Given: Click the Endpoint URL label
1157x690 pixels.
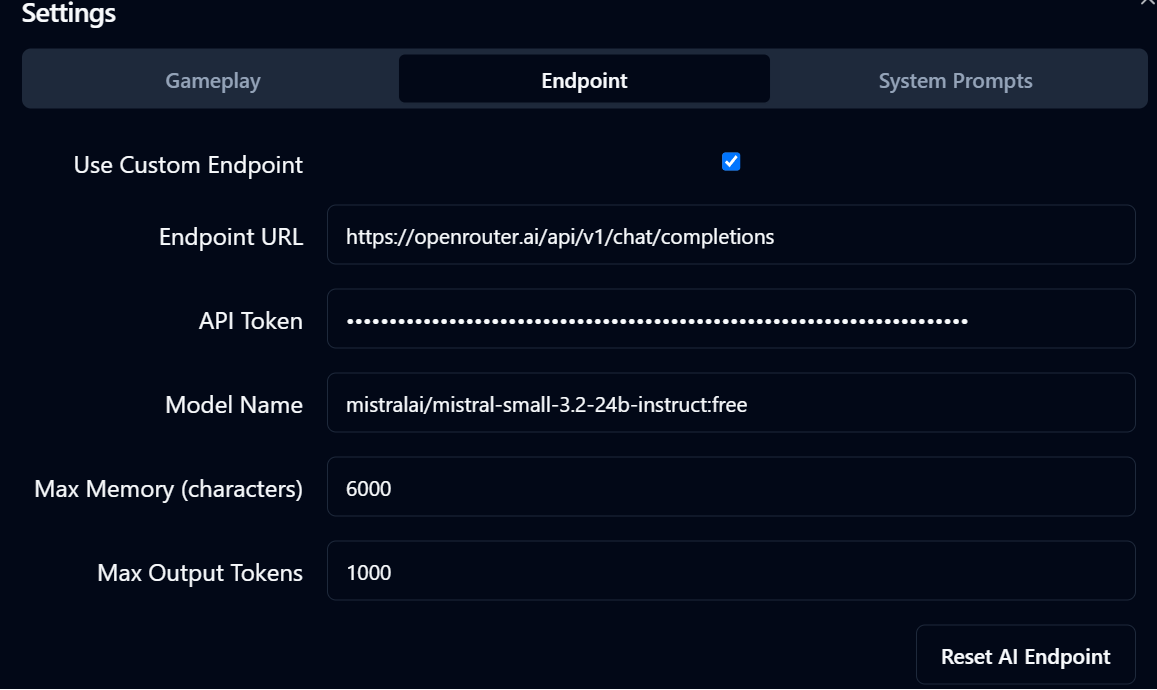Looking at the screenshot, I should tap(231, 237).
